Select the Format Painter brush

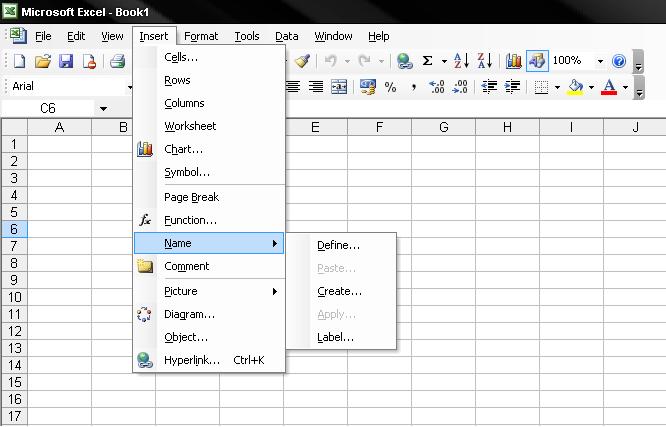pyautogui.click(x=302, y=61)
